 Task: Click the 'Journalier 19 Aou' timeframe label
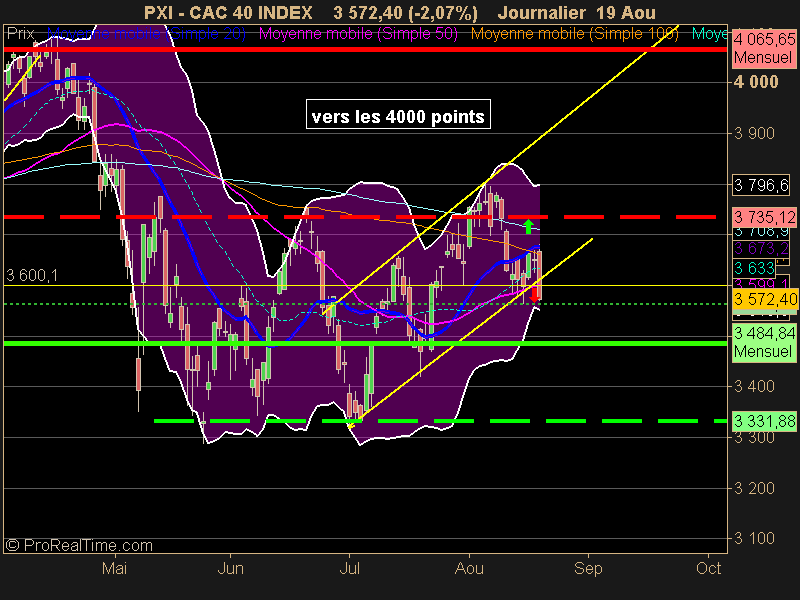(577, 12)
